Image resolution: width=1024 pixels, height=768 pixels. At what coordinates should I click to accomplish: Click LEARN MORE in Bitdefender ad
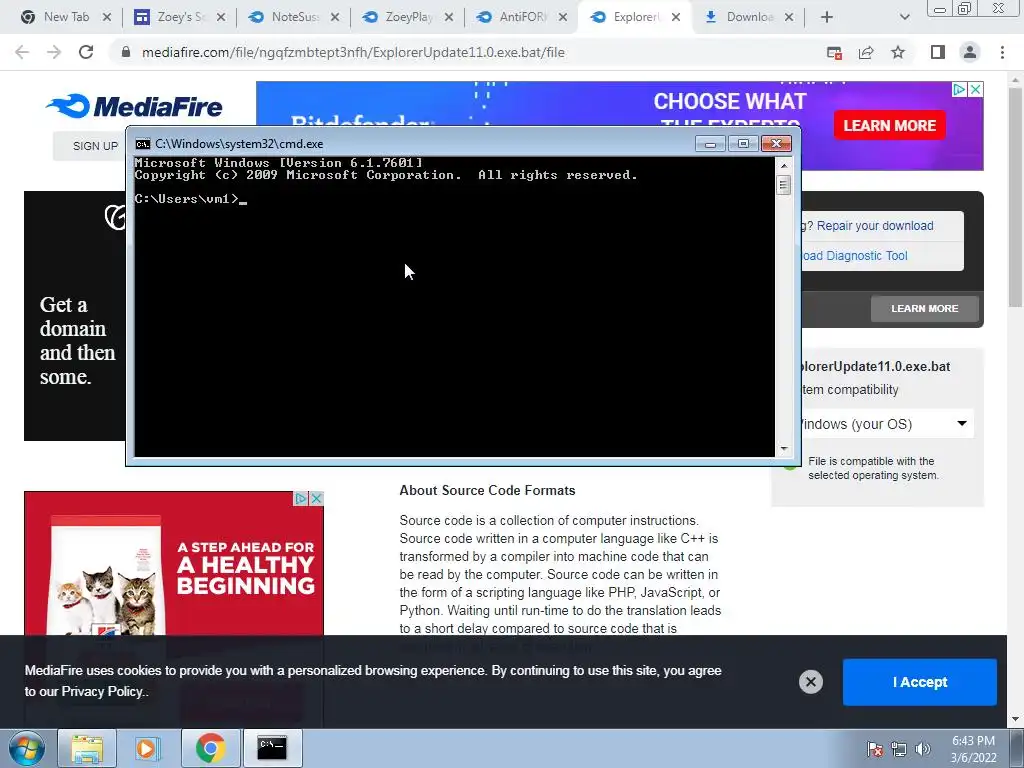click(889, 125)
